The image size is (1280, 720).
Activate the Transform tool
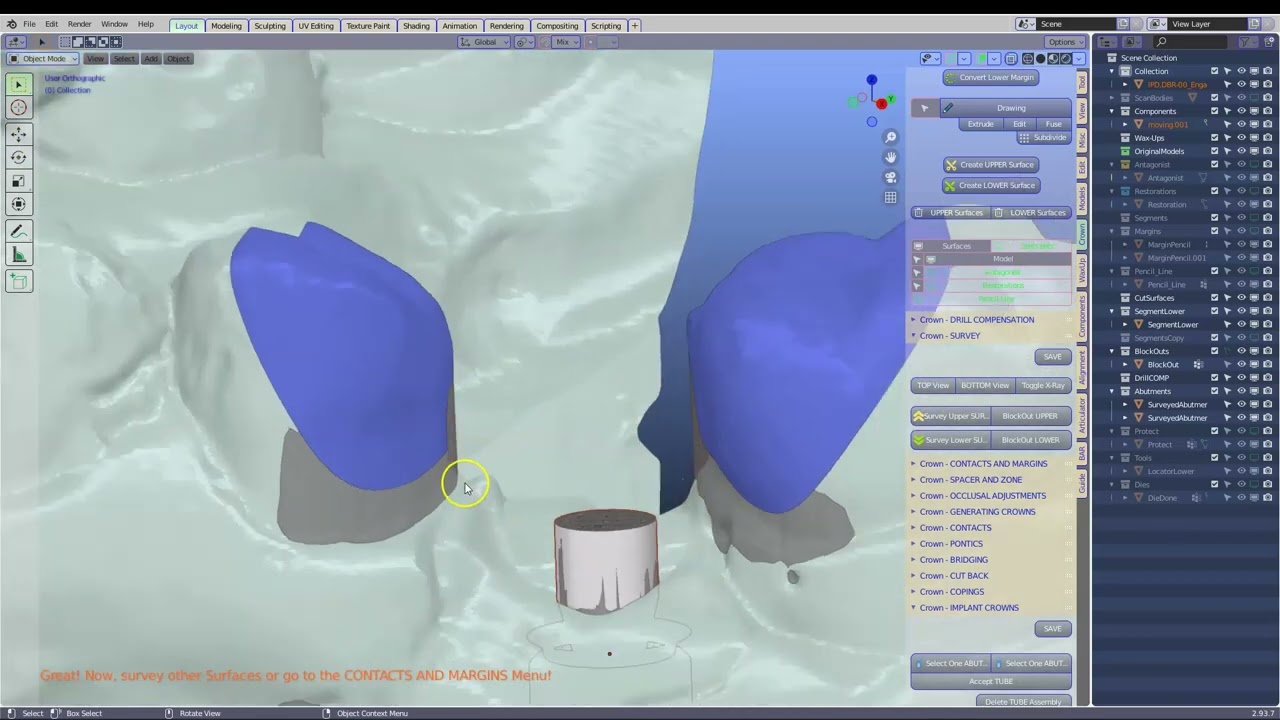pos(19,204)
